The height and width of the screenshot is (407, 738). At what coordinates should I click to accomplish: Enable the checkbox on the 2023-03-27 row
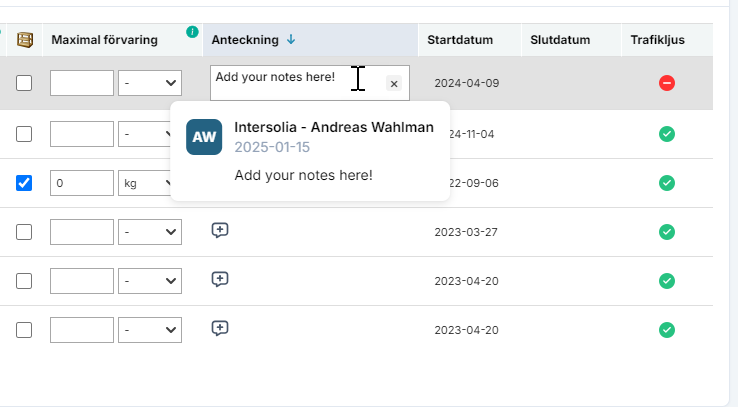(24, 232)
